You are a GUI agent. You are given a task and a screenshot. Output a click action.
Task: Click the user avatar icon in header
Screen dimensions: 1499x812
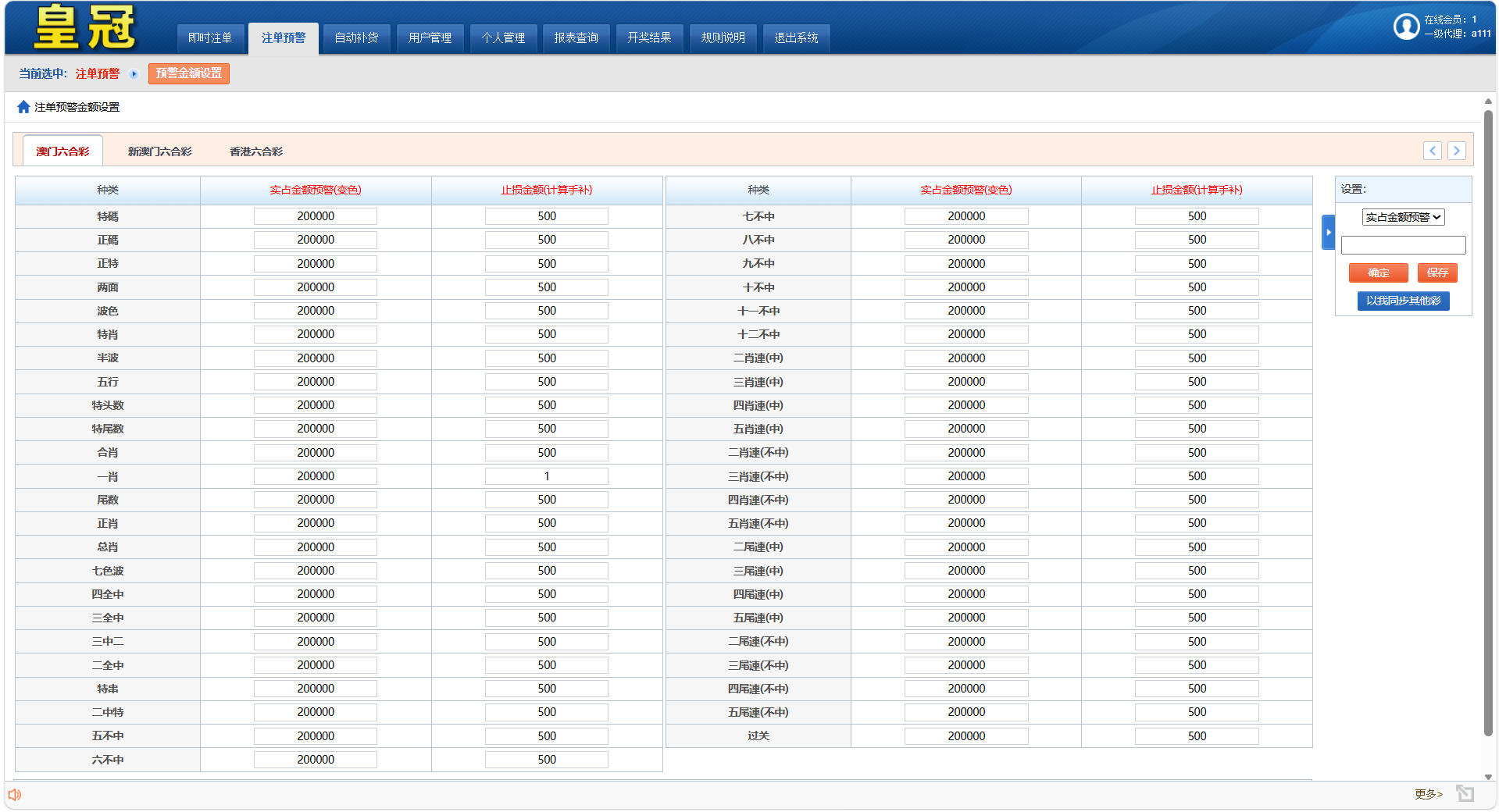pos(1406,27)
